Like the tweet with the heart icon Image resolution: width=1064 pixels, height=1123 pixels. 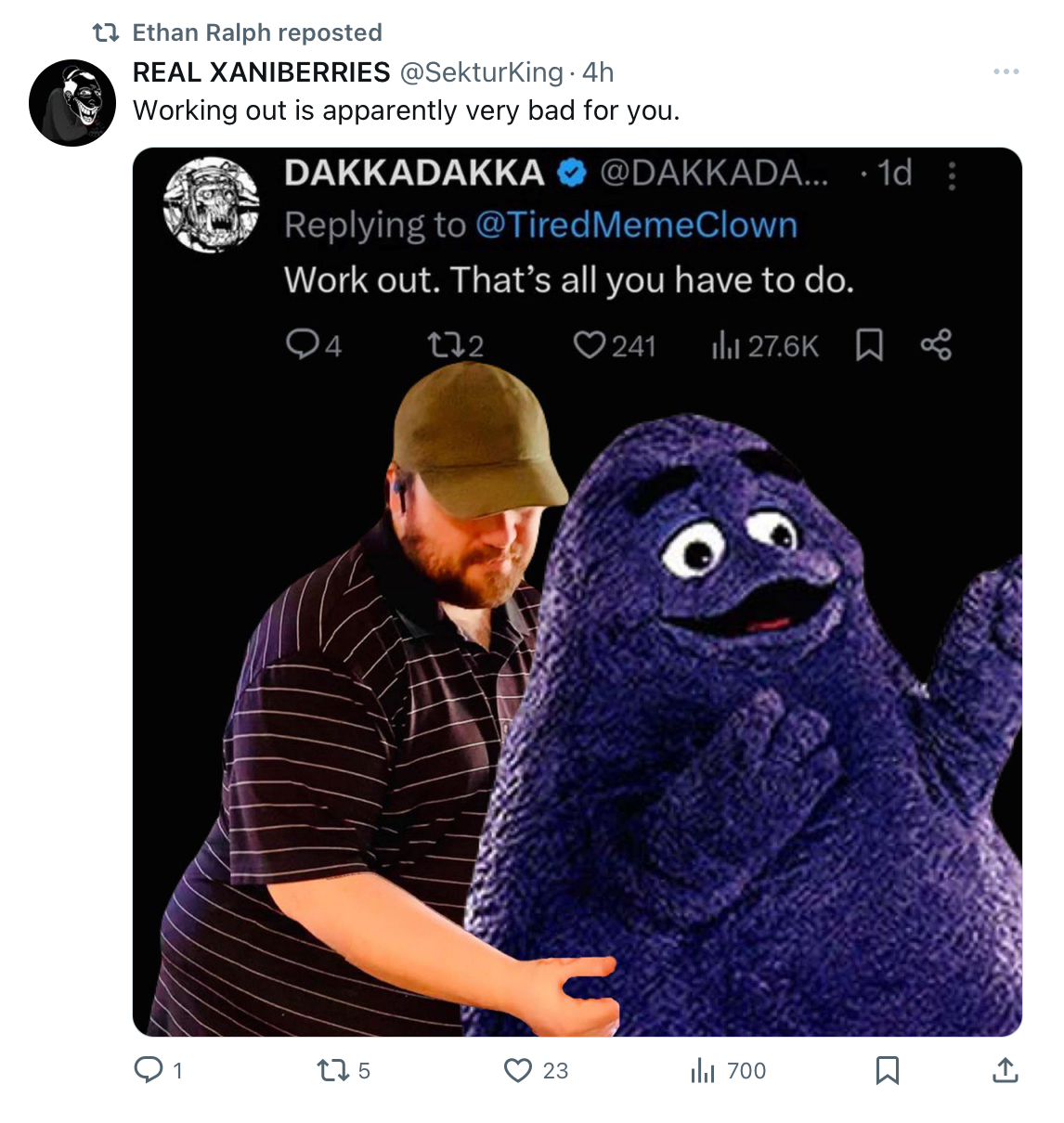point(518,1070)
